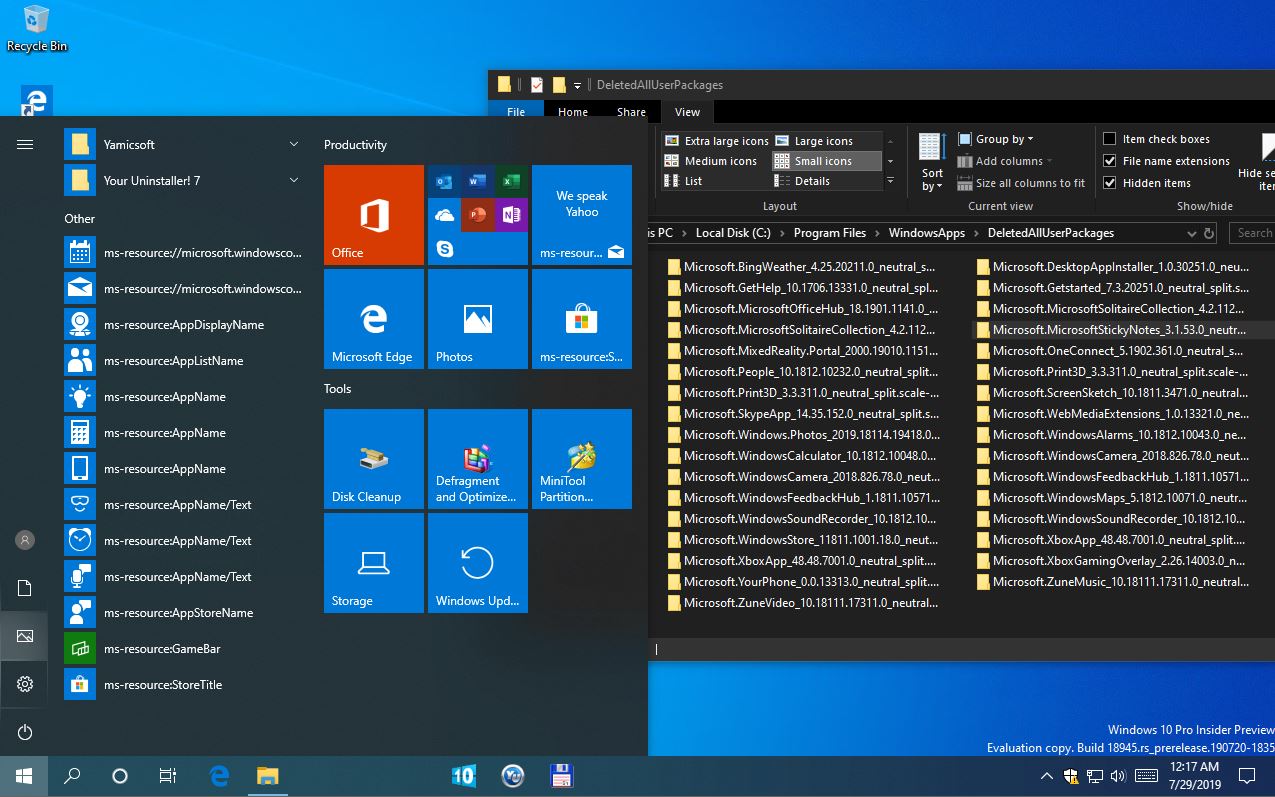The image size is (1275, 797).
Task: Click Program Files in the address breadcrumb
Action: coord(829,233)
